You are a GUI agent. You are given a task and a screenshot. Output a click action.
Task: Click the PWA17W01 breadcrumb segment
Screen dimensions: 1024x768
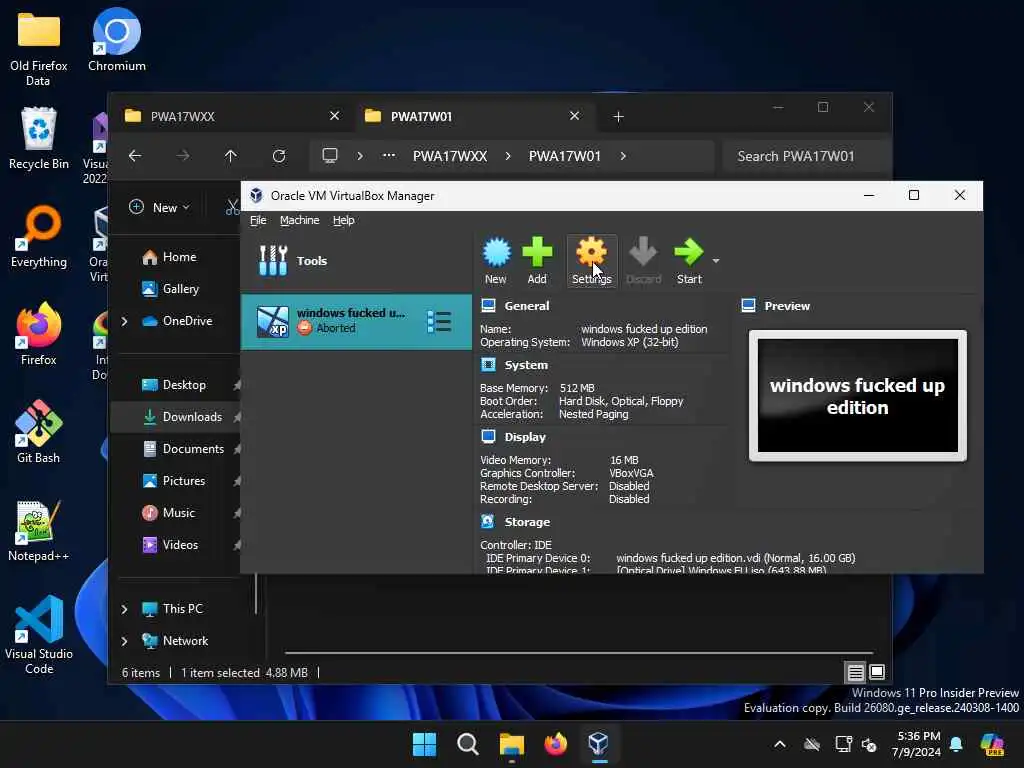(564, 156)
